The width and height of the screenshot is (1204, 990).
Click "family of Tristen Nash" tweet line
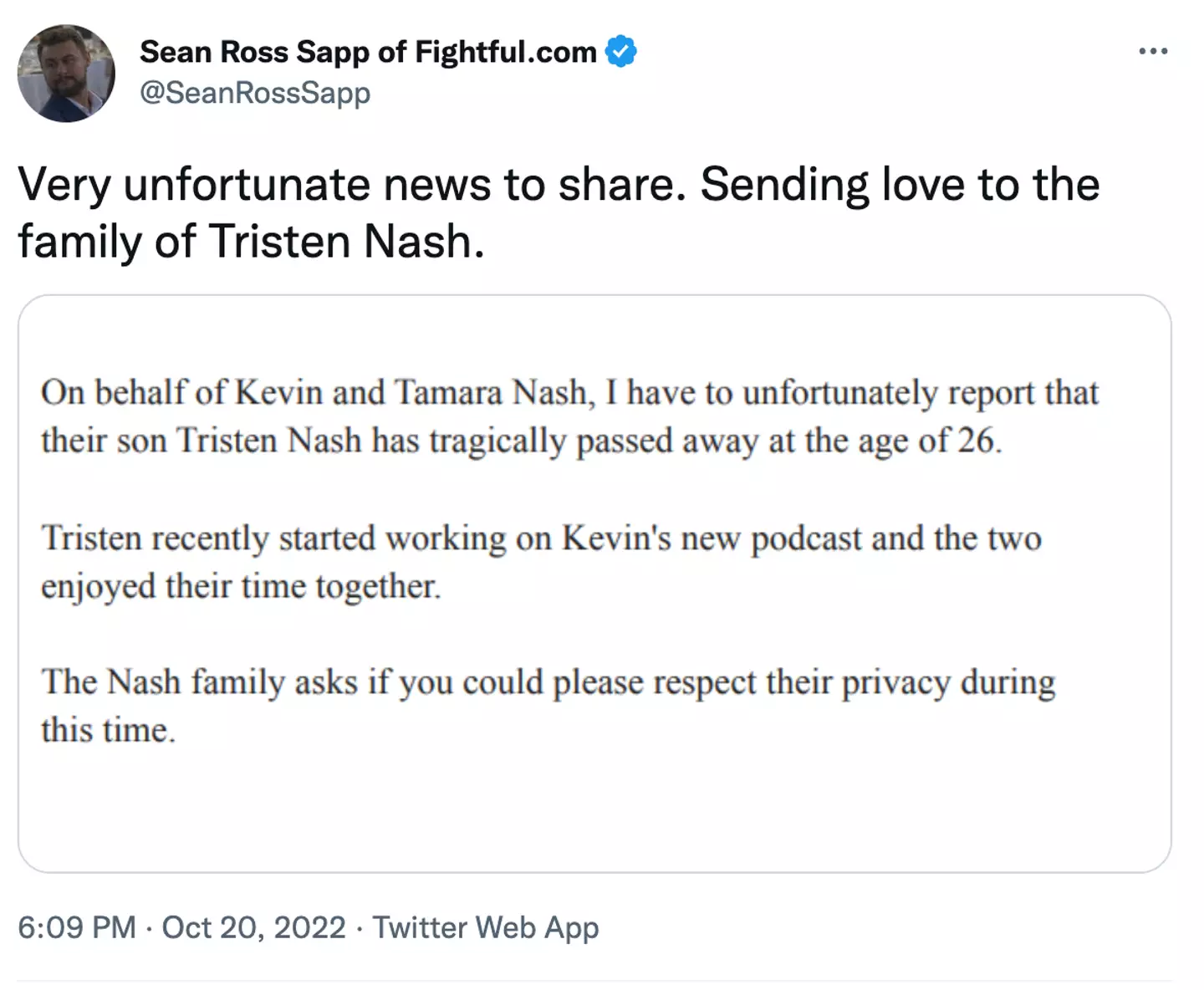tap(251, 242)
